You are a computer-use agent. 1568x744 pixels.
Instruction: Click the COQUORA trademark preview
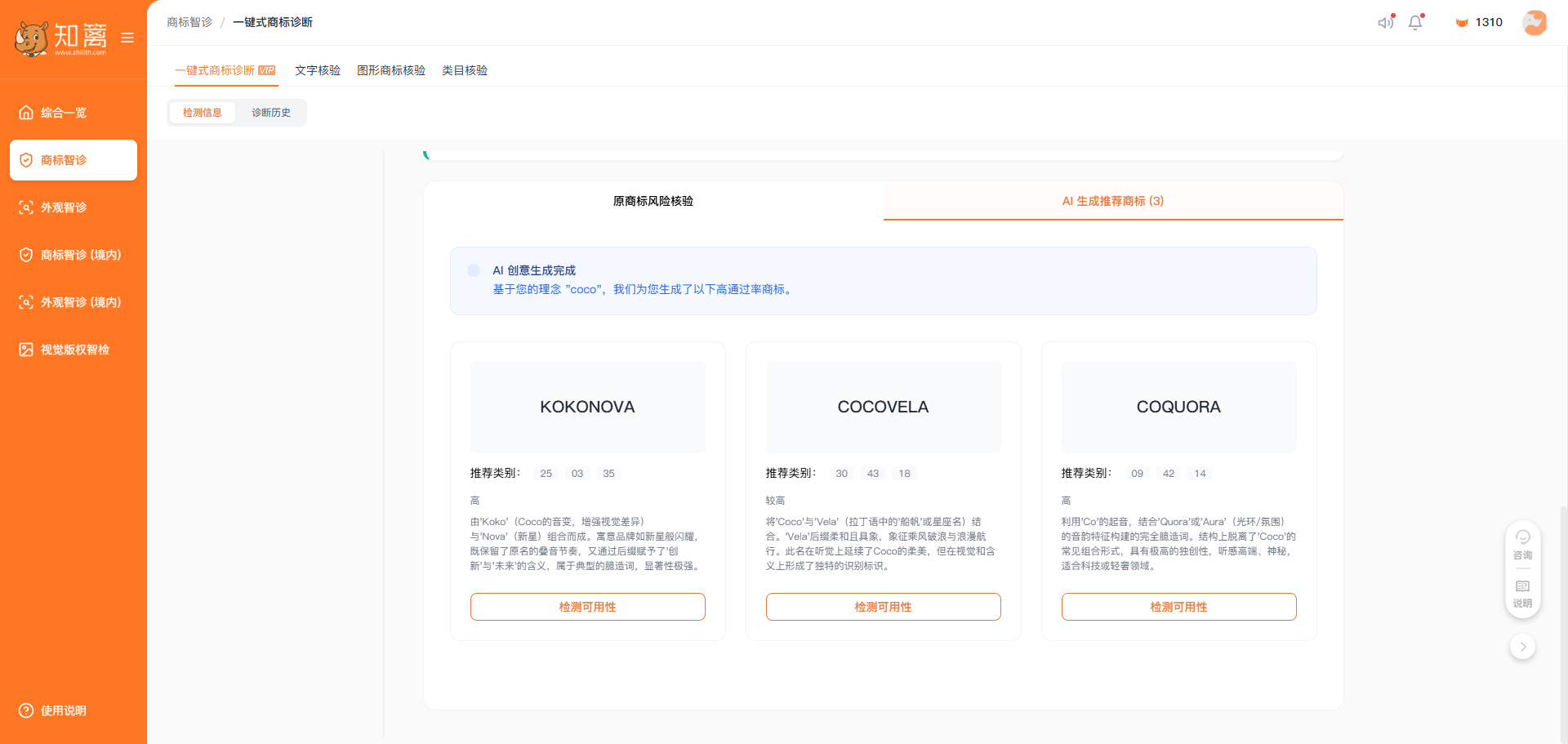click(x=1179, y=407)
